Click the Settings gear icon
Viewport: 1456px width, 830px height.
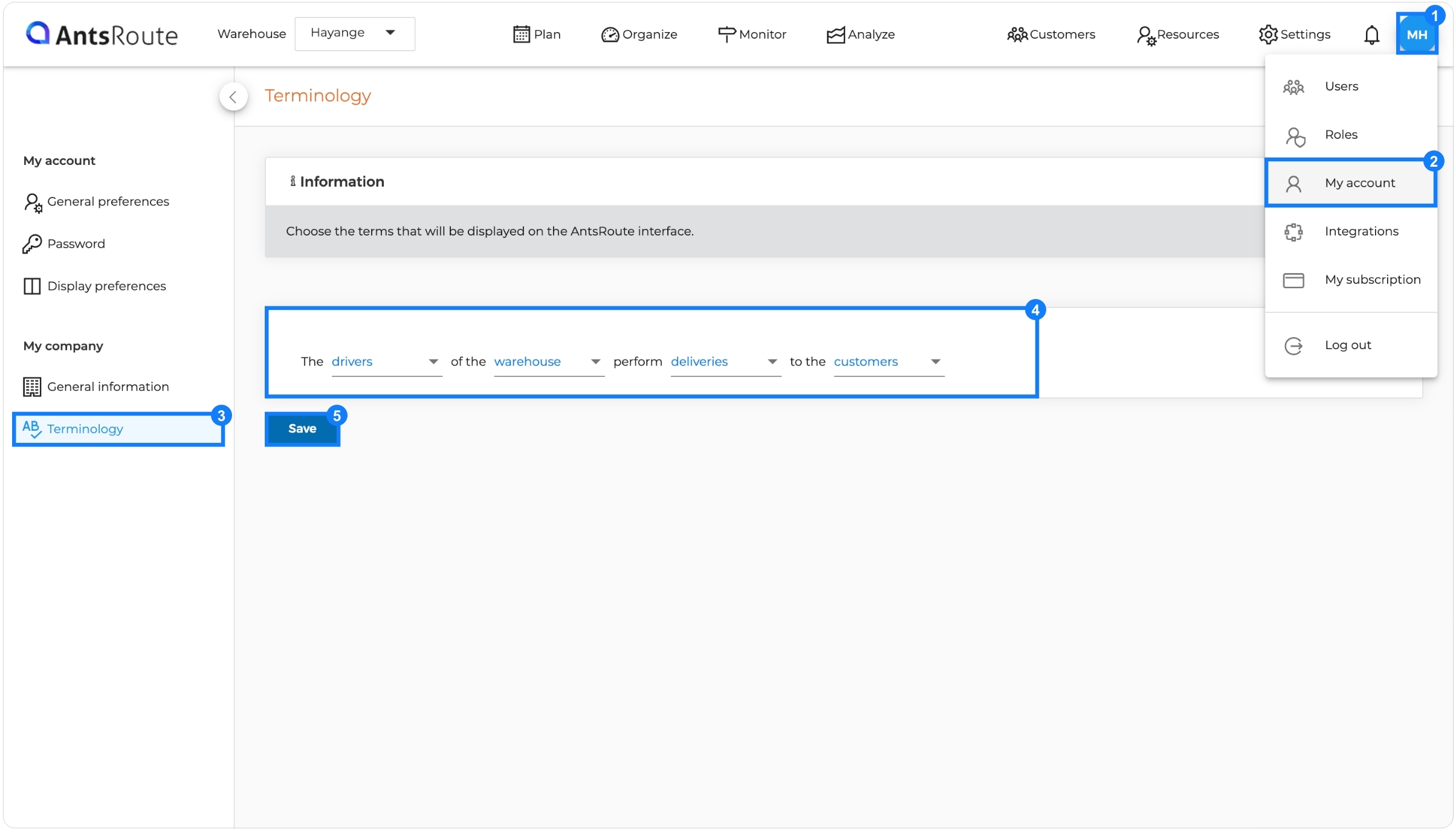tap(1268, 34)
